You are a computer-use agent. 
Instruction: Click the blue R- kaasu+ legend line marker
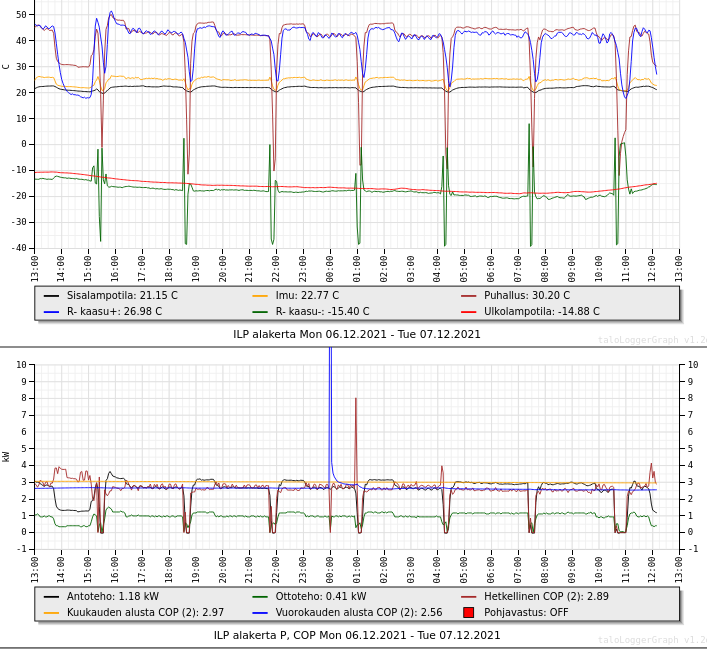(x=51, y=312)
